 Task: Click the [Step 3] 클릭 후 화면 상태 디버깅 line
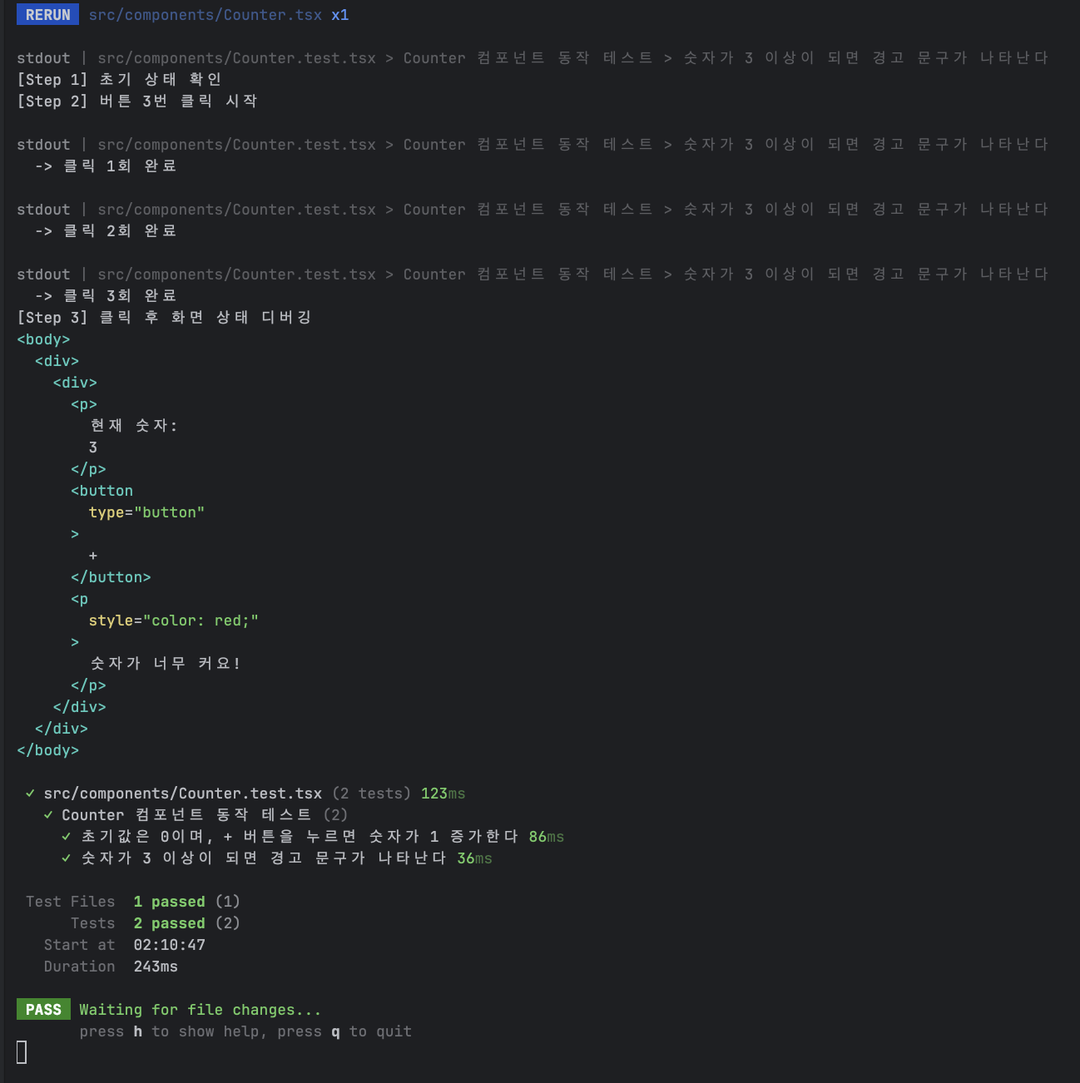click(x=164, y=317)
